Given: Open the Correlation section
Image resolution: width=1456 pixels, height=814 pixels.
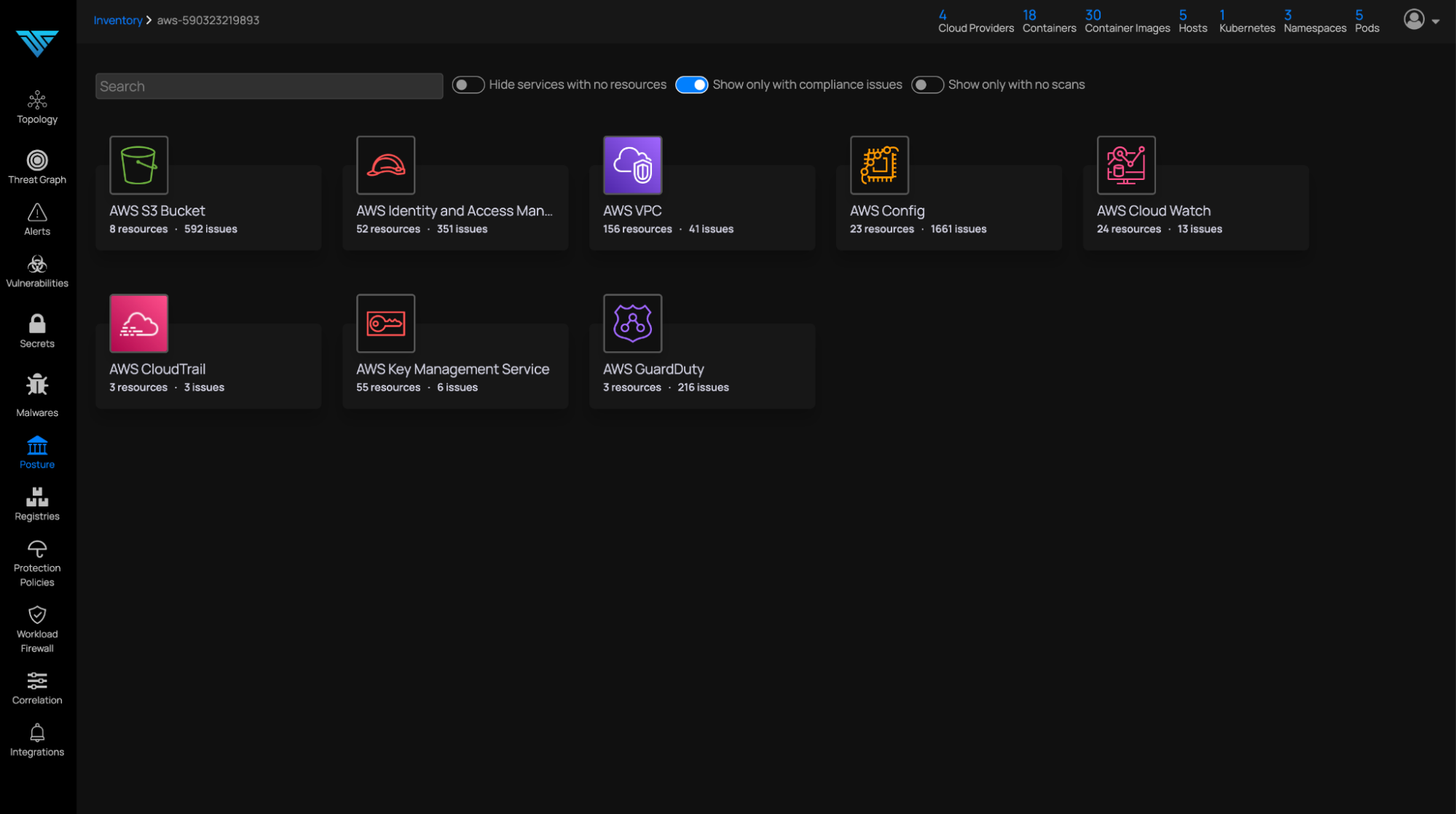Looking at the screenshot, I should coord(37,689).
